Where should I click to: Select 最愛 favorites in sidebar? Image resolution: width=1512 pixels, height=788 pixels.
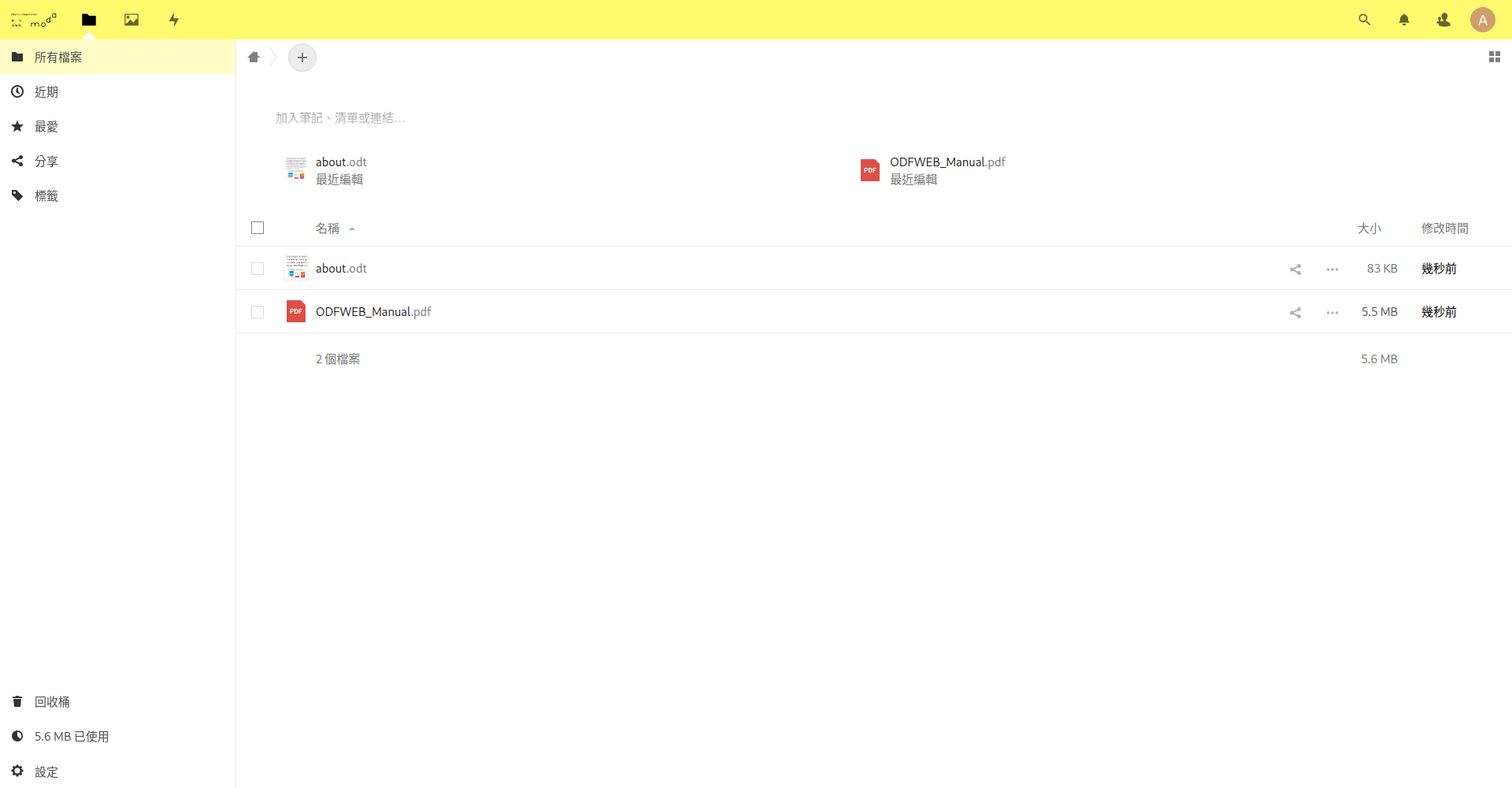46,127
